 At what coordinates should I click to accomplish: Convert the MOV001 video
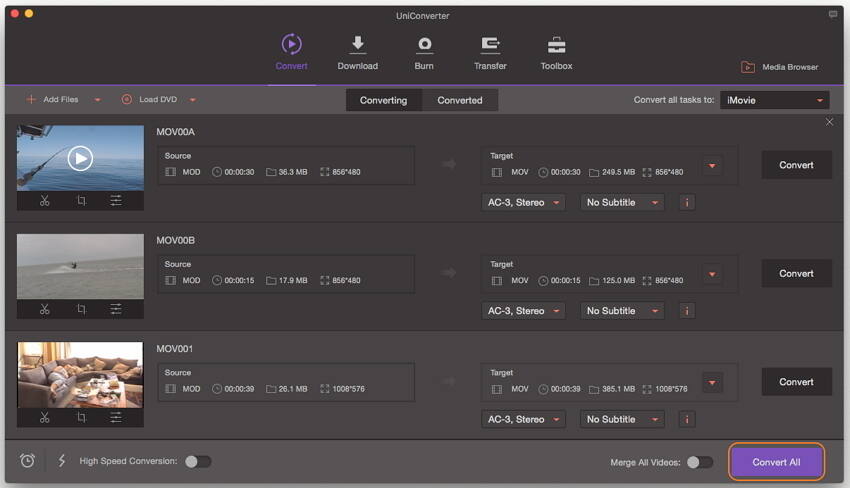tap(796, 382)
